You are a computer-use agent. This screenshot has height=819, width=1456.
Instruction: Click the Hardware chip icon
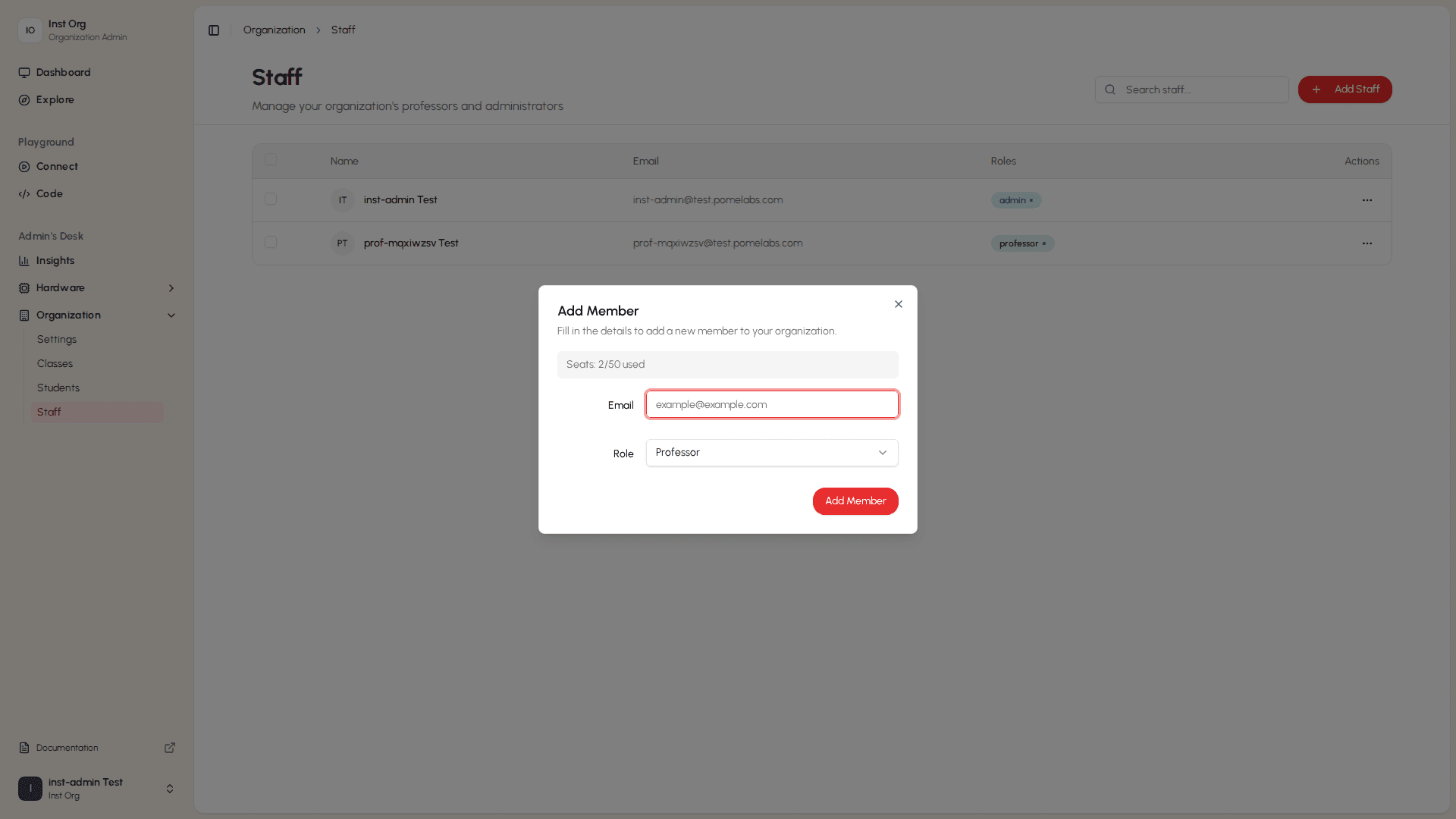tap(24, 288)
